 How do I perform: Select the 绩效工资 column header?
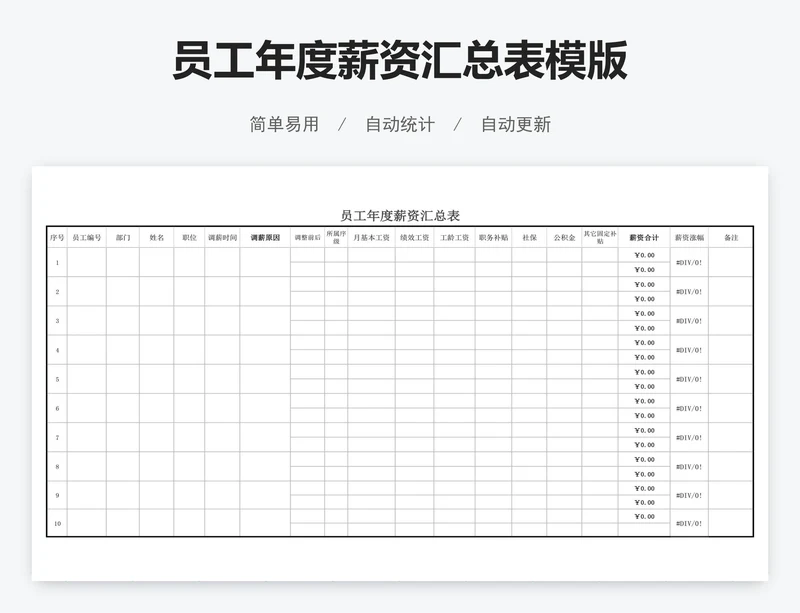pos(415,238)
